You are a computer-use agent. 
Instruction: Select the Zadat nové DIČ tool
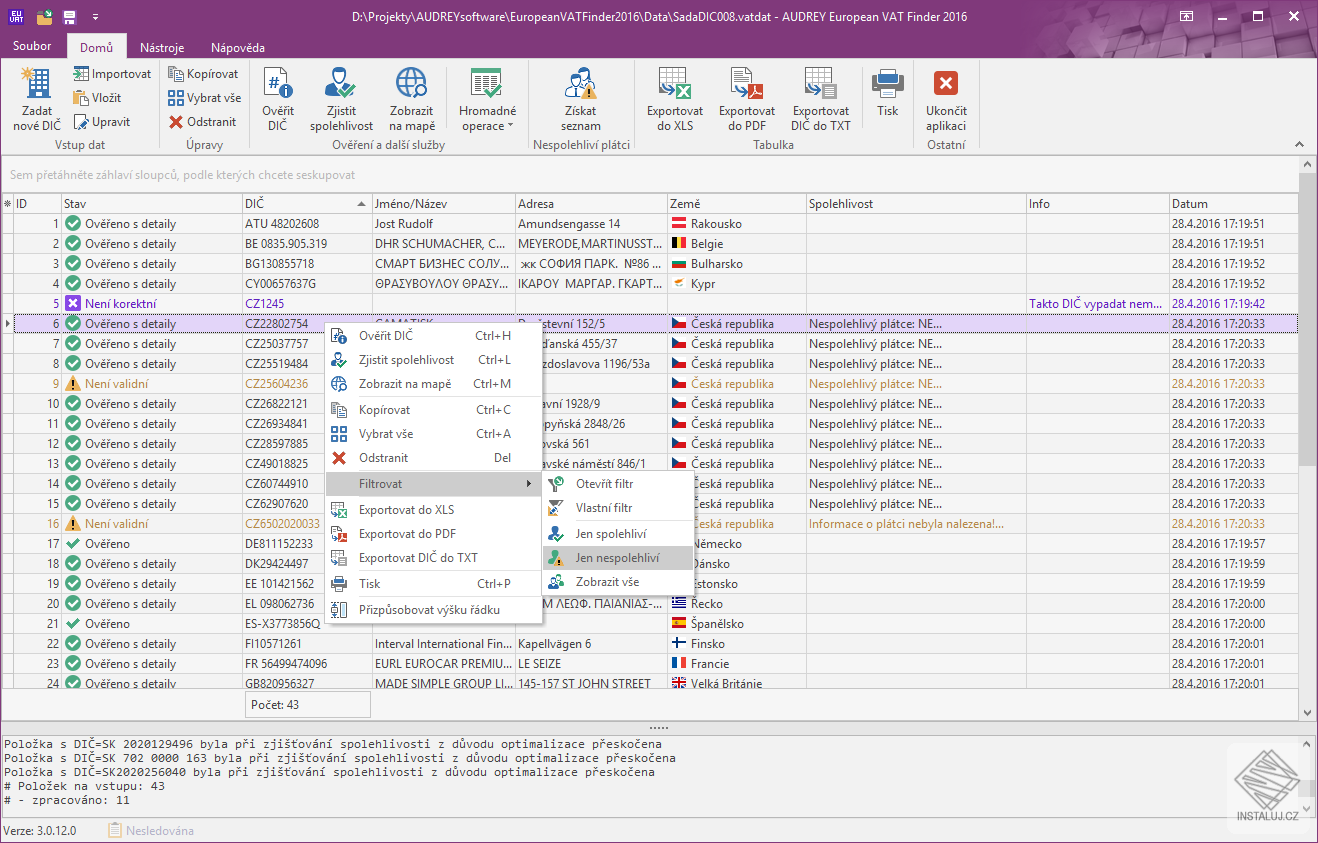36,97
